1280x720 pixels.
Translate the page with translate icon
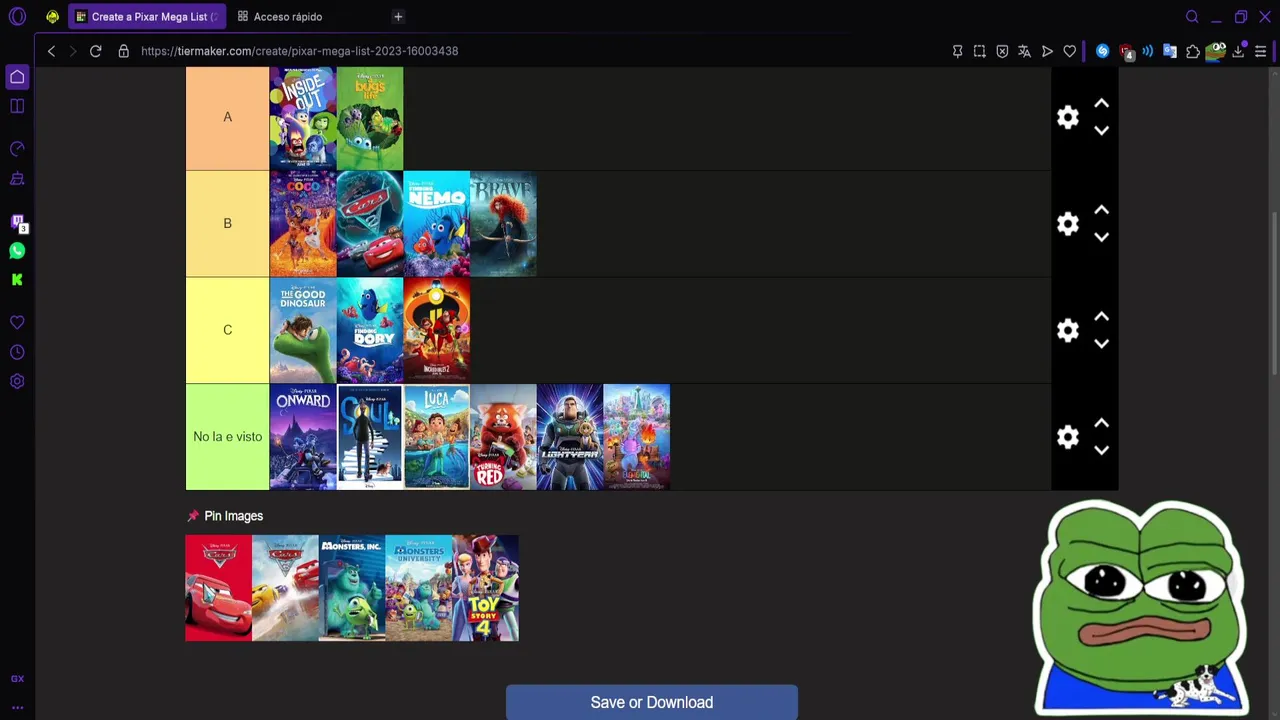[x=1024, y=51]
